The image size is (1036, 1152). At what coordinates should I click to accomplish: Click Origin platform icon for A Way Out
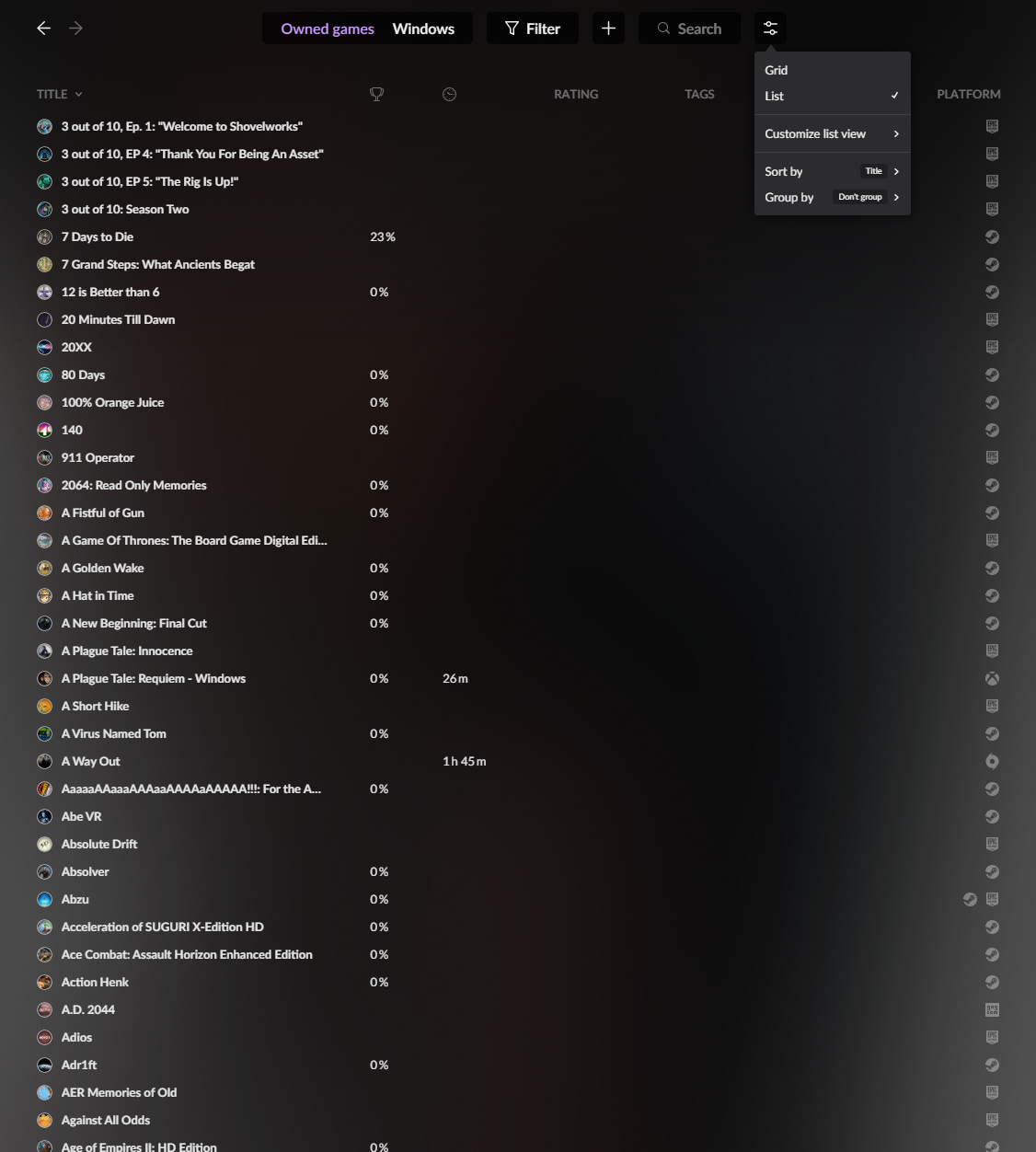pyautogui.click(x=992, y=761)
